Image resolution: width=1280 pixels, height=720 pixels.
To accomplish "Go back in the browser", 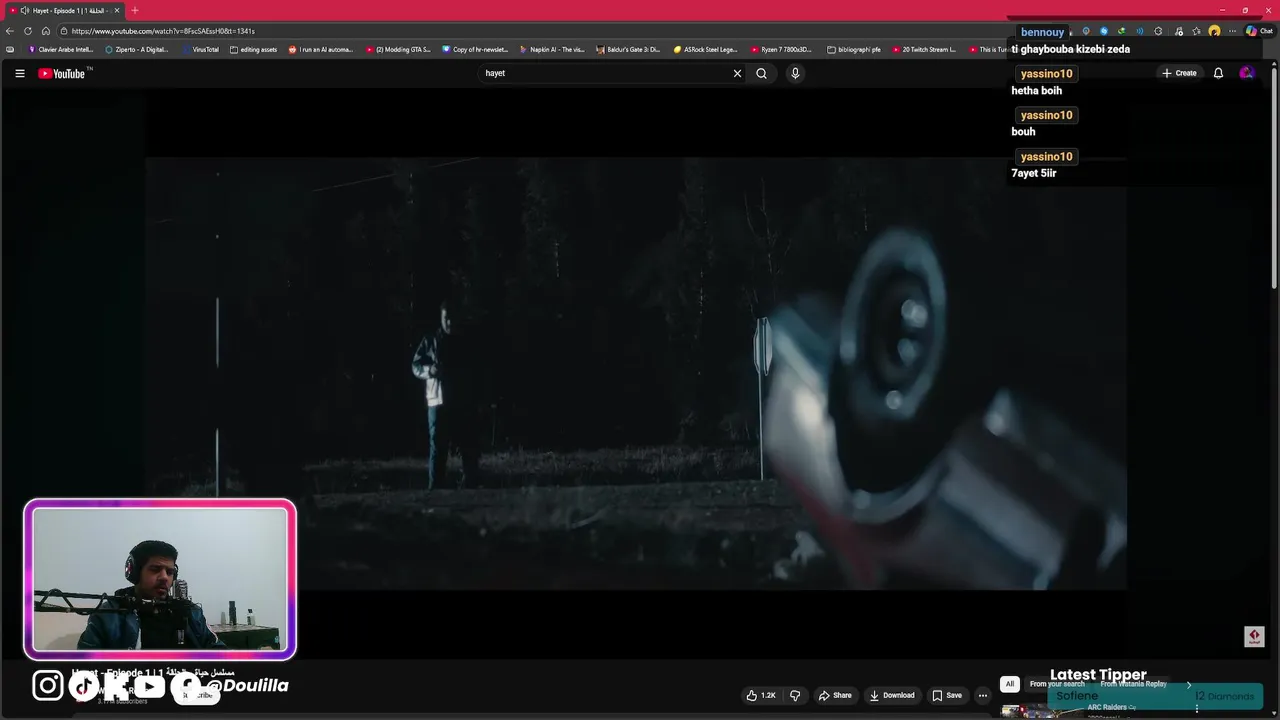I will [x=10, y=31].
